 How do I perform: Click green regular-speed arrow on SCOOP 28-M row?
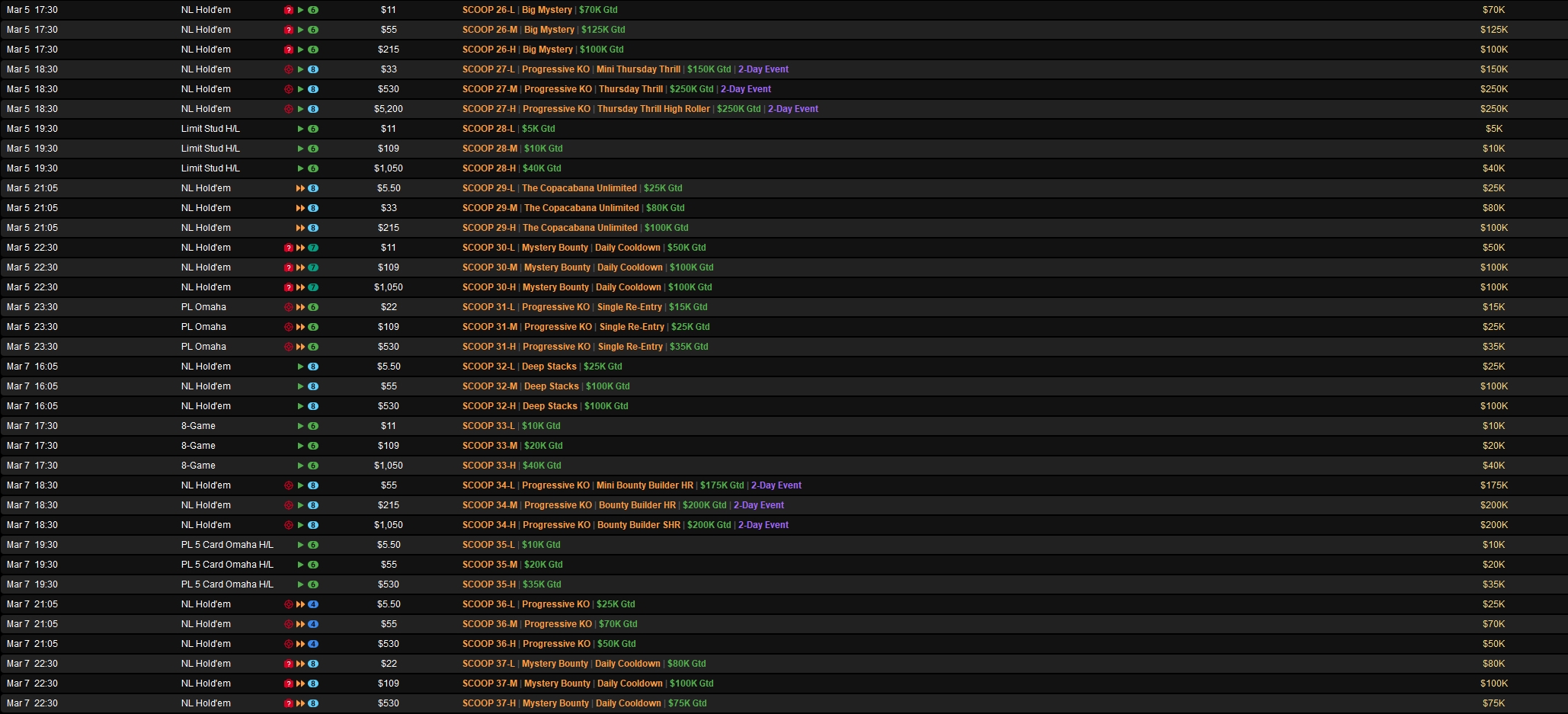(301, 149)
